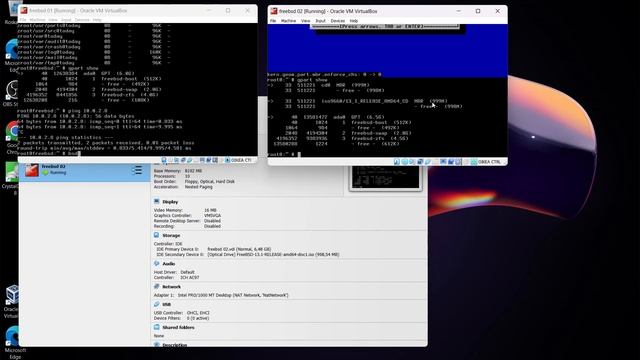Click VMSVGA graphics controller value
The image size is (640, 360).
tap(212, 216)
